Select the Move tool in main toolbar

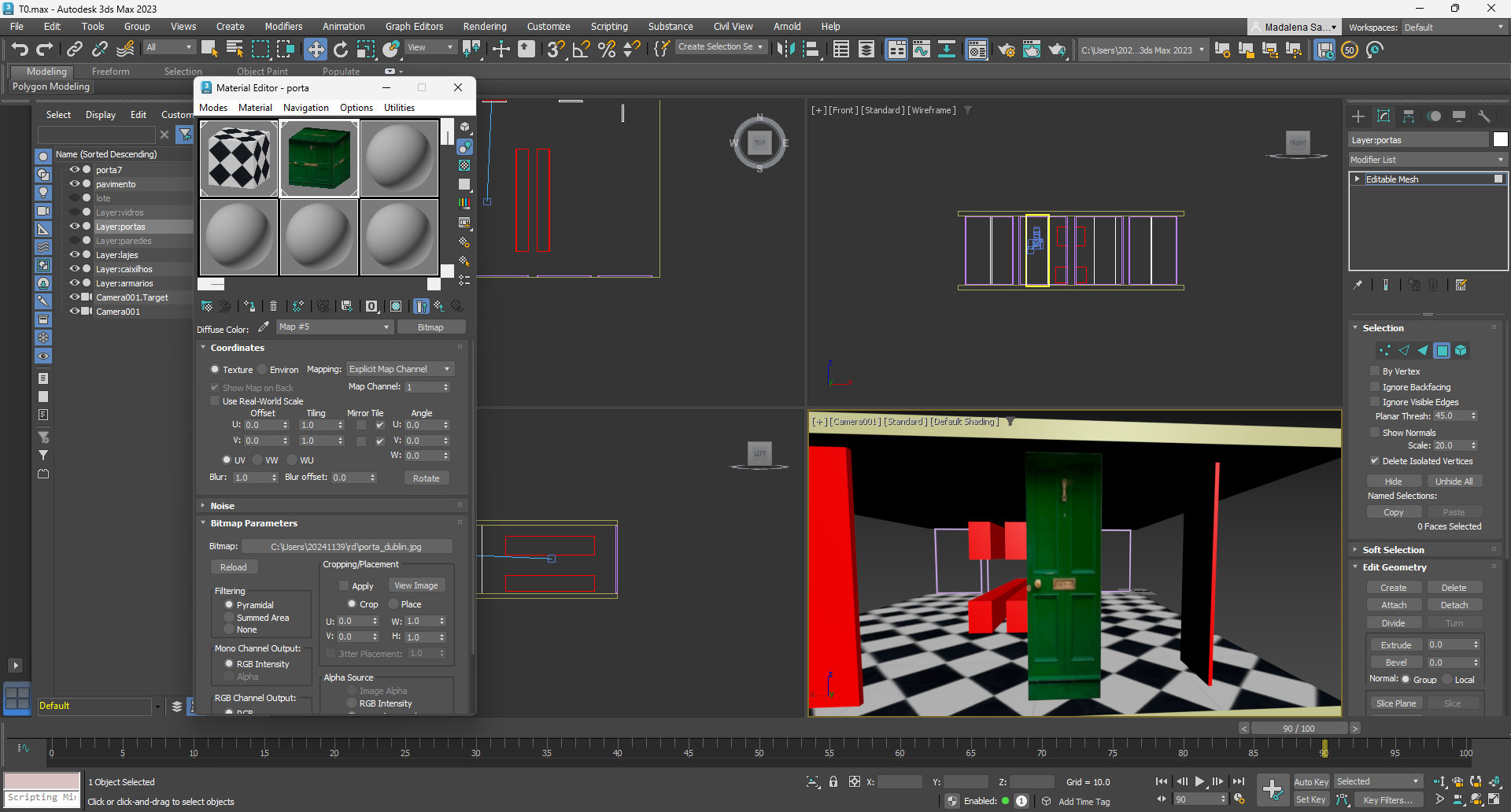tap(315, 50)
